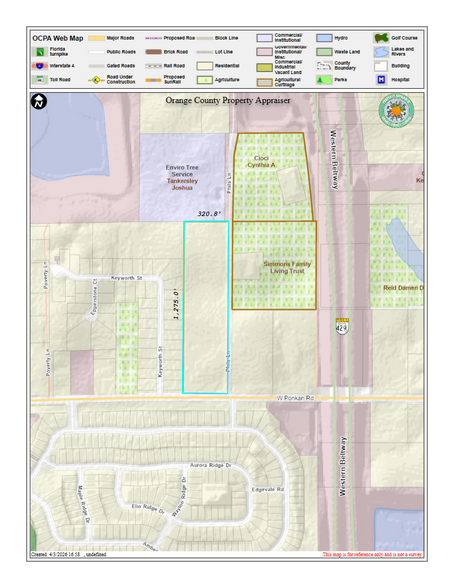The image size is (454, 588).
Task: Click the Golf Course legend icon
Action: [x=381, y=38]
